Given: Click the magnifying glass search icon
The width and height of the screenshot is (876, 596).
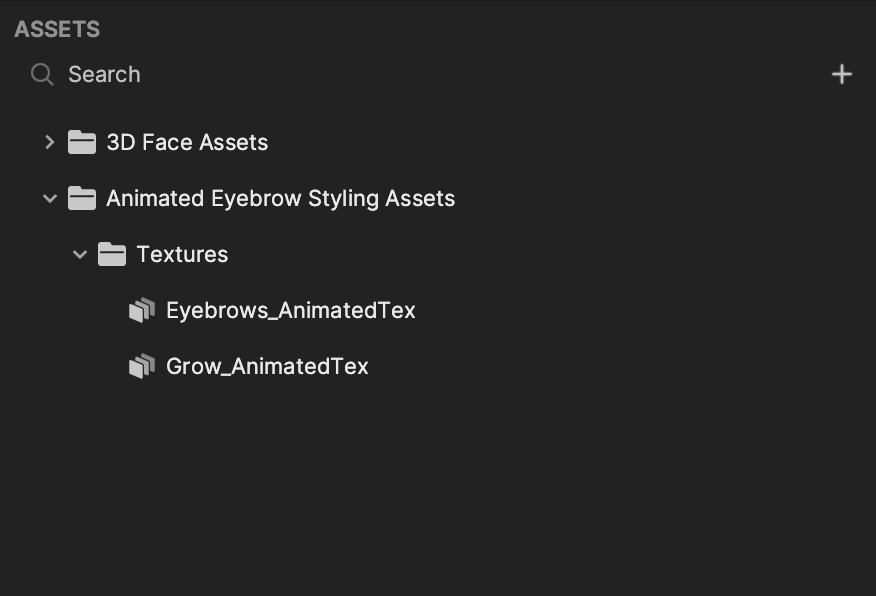Looking at the screenshot, I should point(42,74).
